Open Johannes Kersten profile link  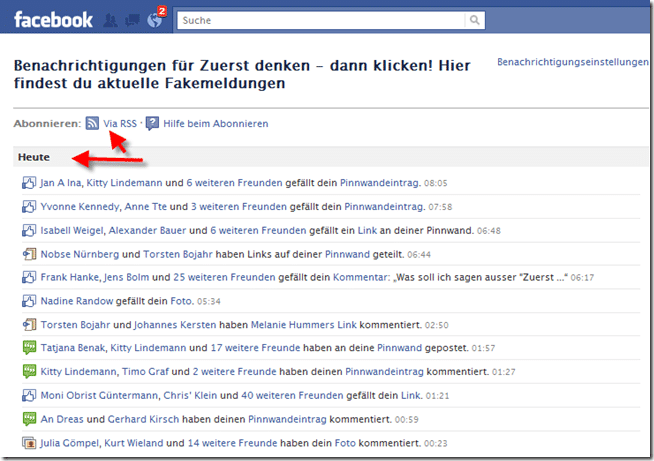[175, 325]
